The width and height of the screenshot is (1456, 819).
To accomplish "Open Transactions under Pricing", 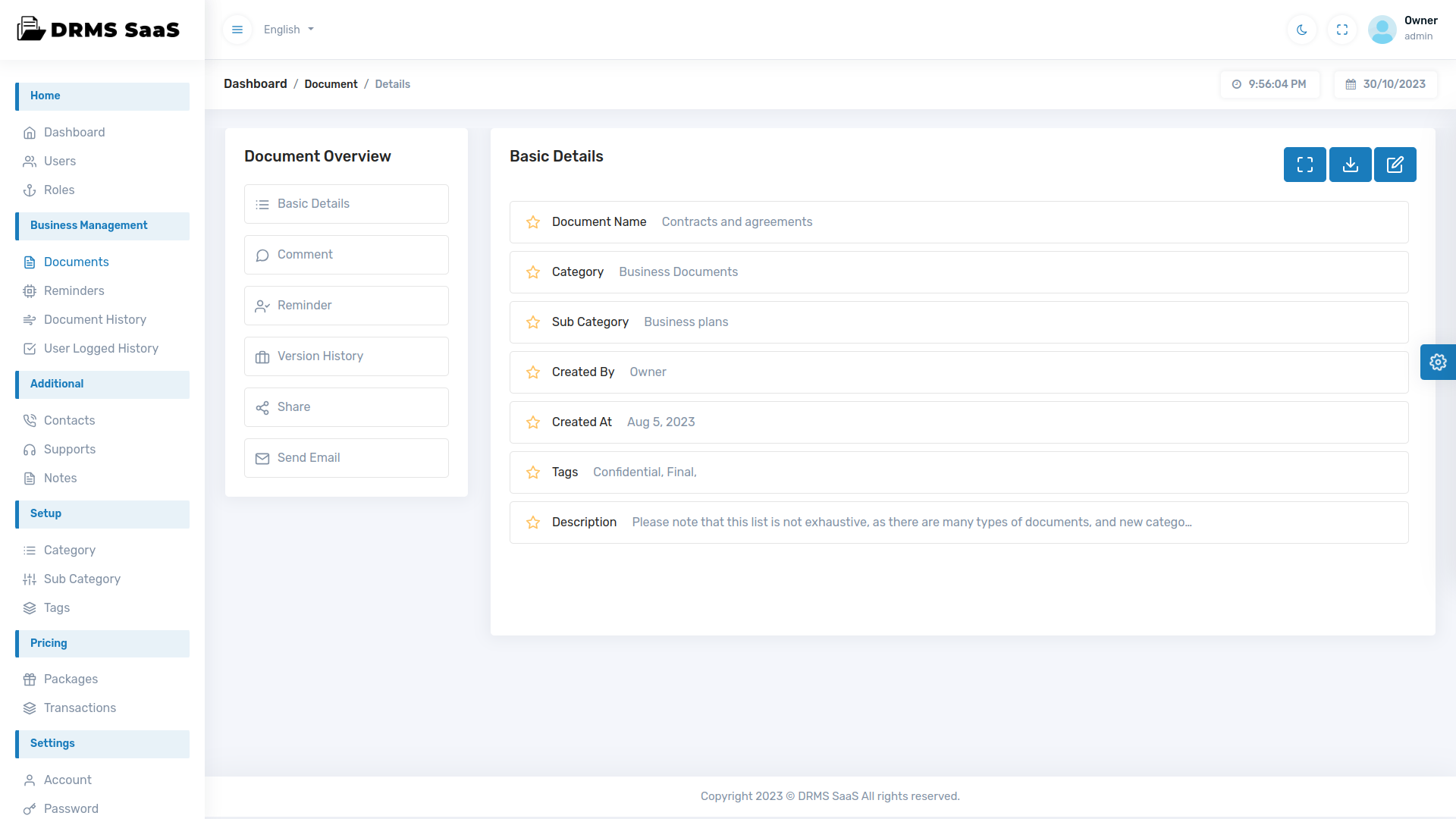I will [80, 708].
